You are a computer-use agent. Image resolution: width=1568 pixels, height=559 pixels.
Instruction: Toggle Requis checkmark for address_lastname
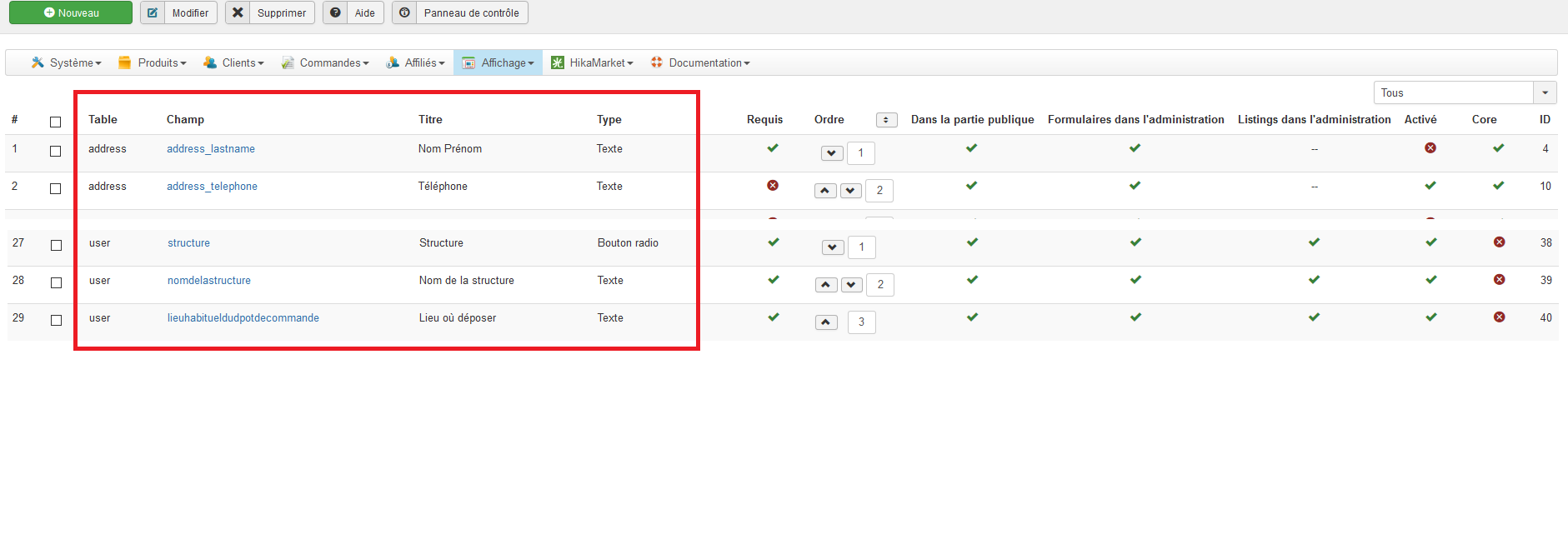pyautogui.click(x=773, y=148)
